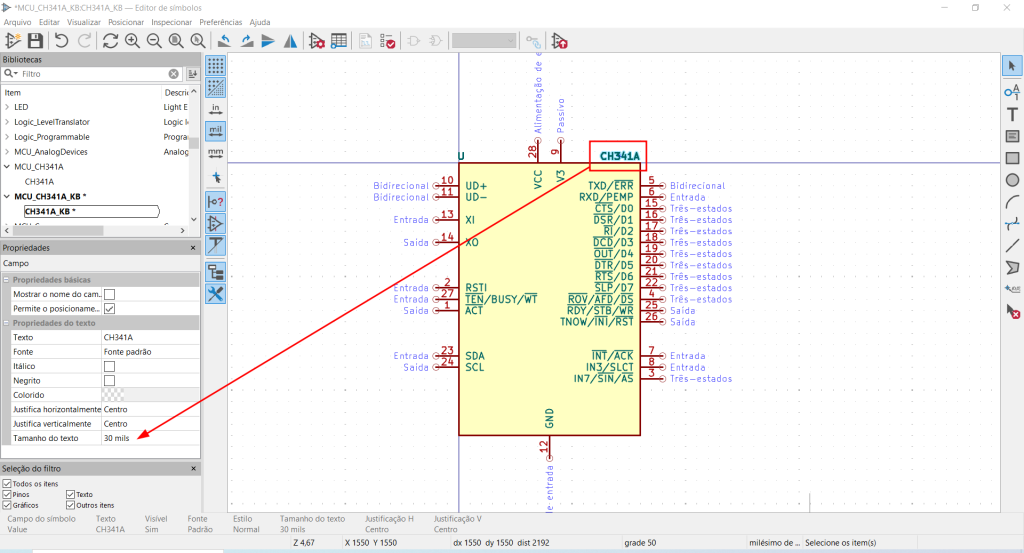Toggle the Negrito checkbox
Image resolution: width=1024 pixels, height=553 pixels.
tap(110, 381)
